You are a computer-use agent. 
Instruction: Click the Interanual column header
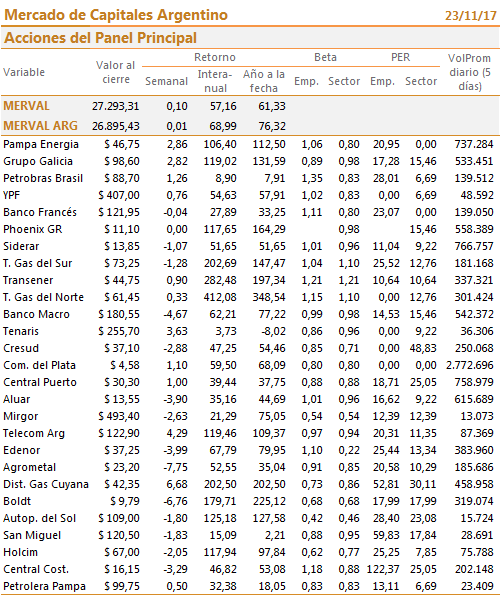pyautogui.click(x=215, y=81)
